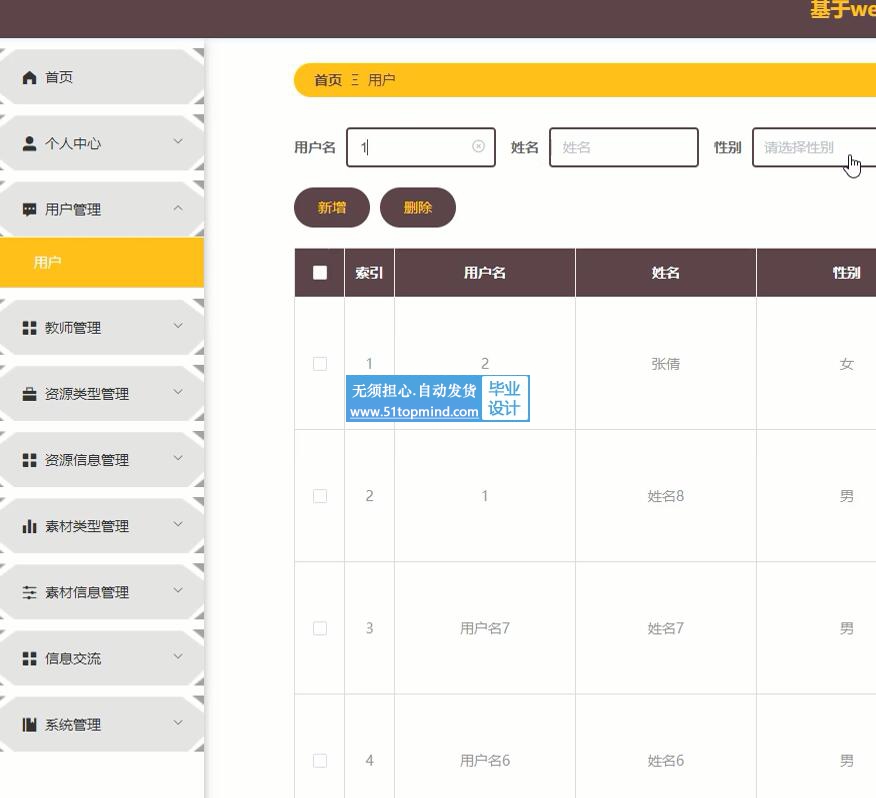Click the 删除 button
The image size is (876, 798).
pos(418,207)
